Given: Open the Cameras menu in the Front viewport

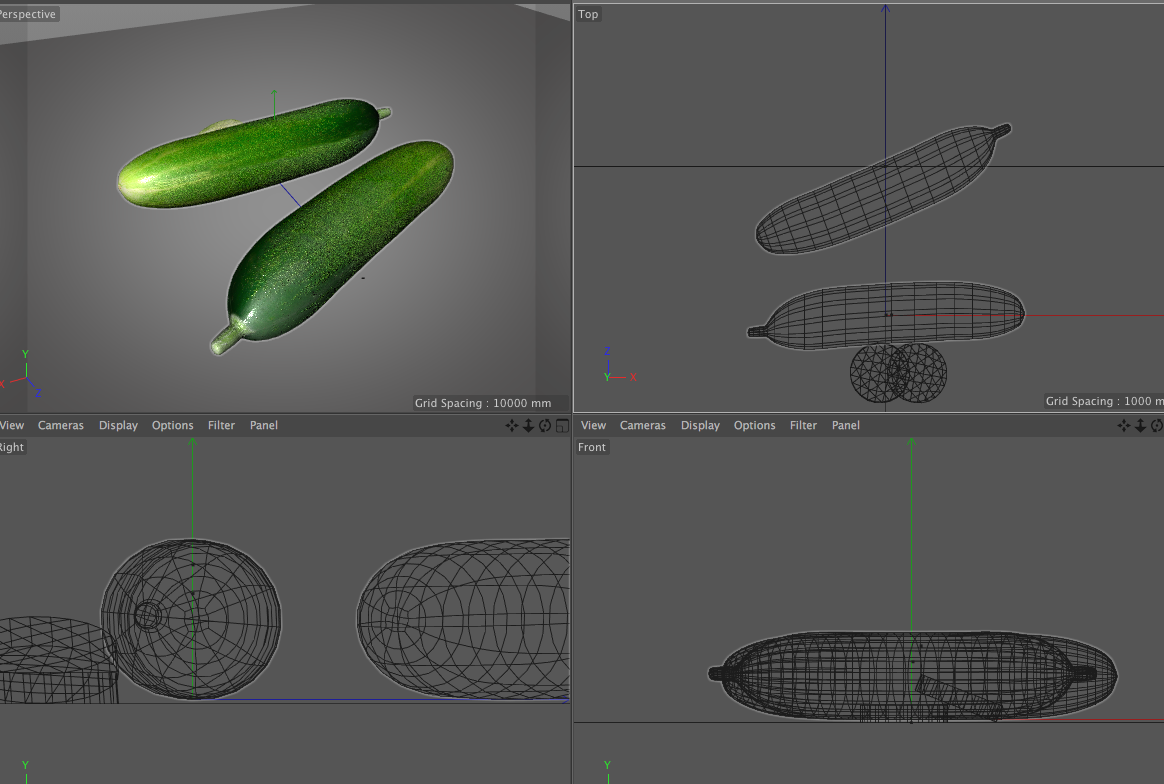Looking at the screenshot, I should (642, 426).
